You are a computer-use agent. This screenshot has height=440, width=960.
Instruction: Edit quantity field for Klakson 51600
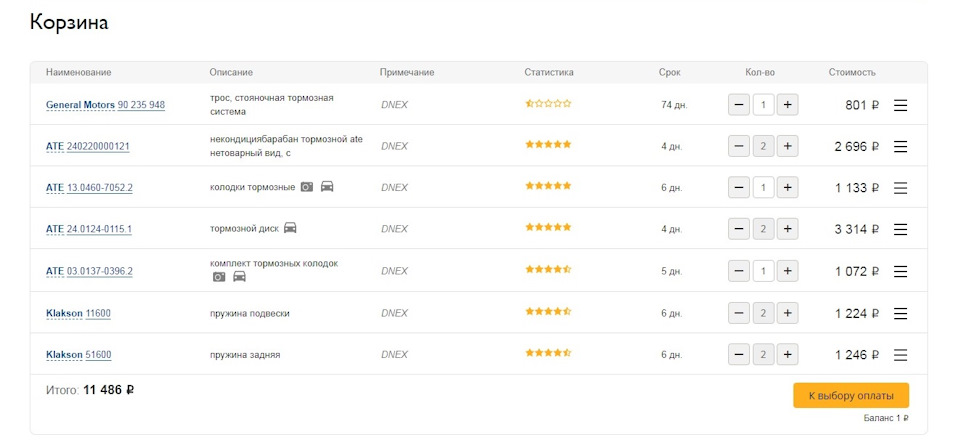[763, 355]
